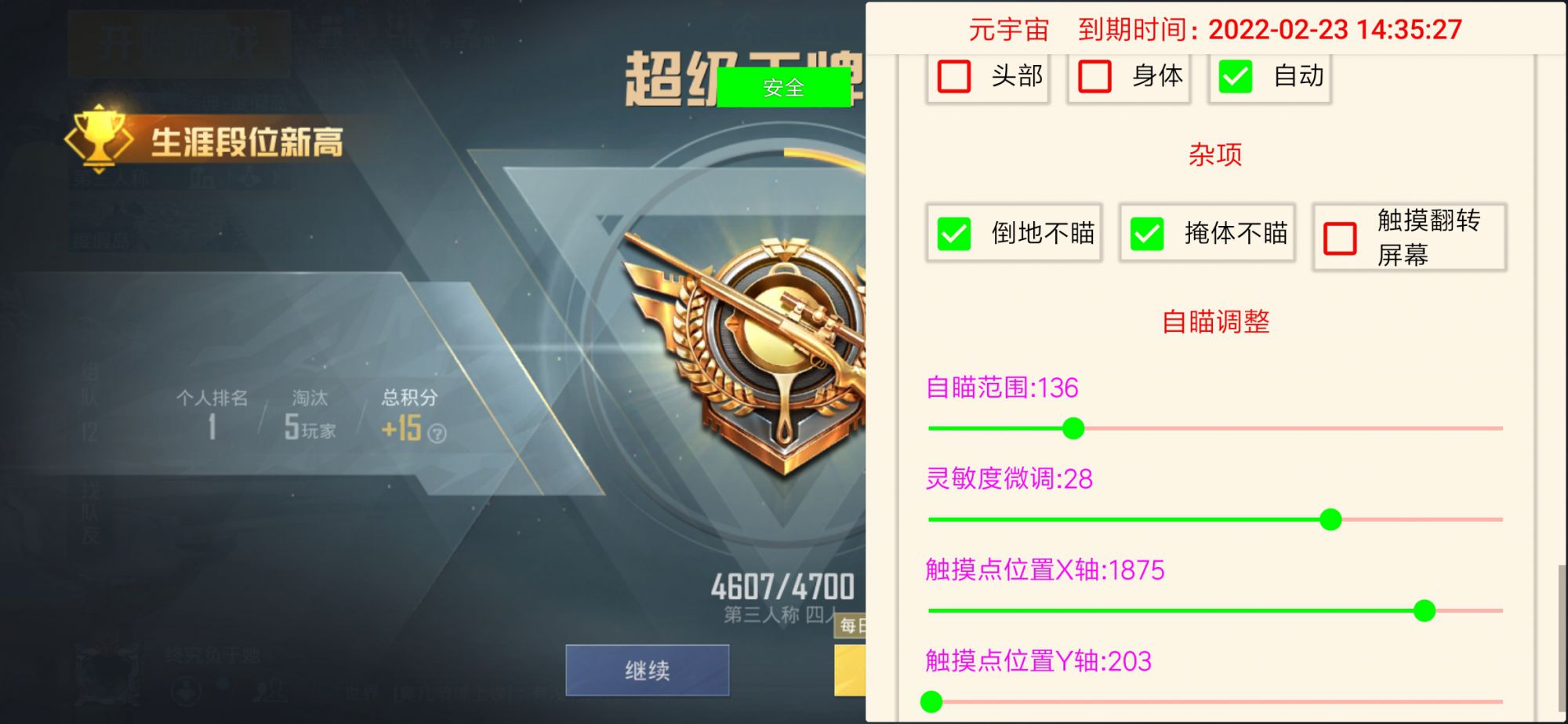Click the green 安全 status indicator
The width and height of the screenshot is (1568, 724).
point(783,87)
